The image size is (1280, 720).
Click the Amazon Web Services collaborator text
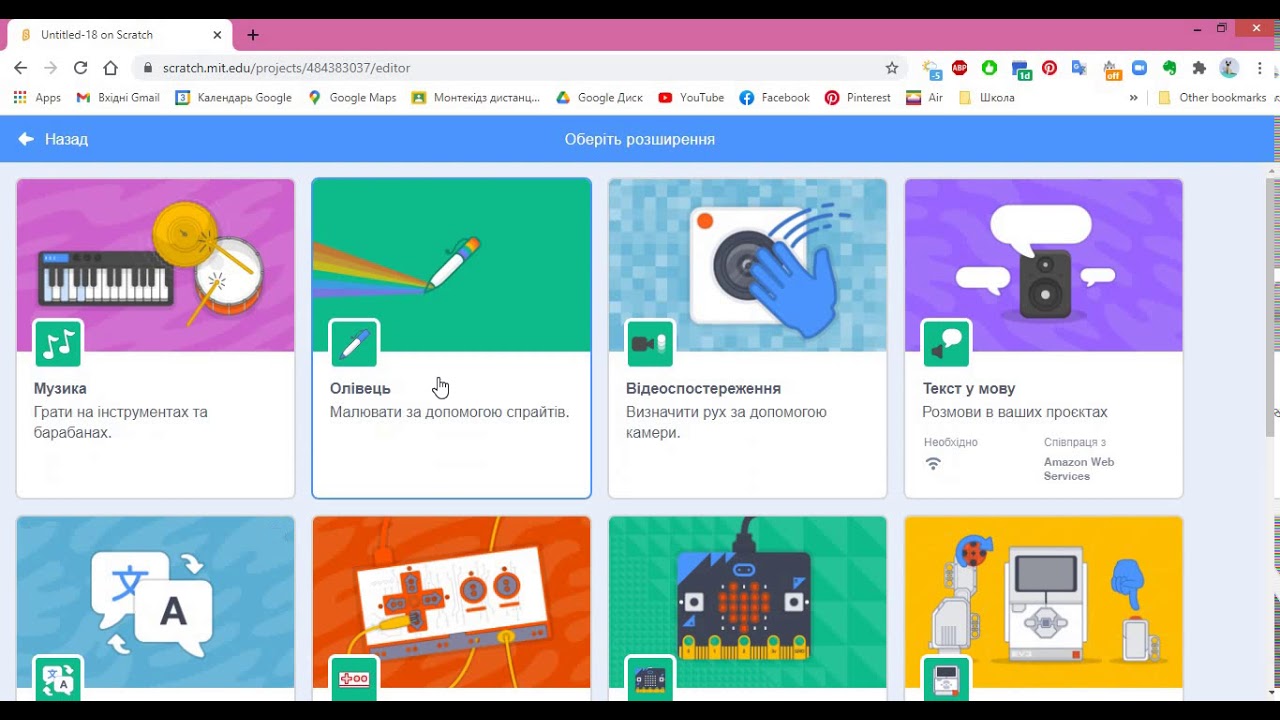pos(1079,469)
